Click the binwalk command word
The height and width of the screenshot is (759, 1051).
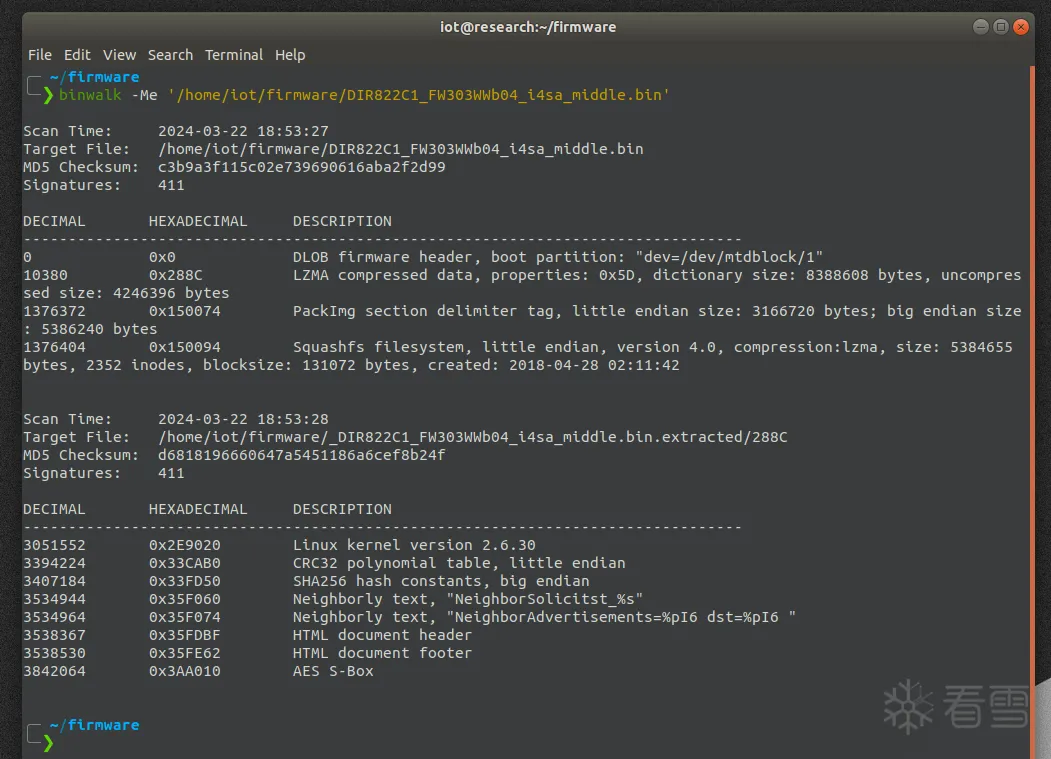pyautogui.click(x=90, y=95)
